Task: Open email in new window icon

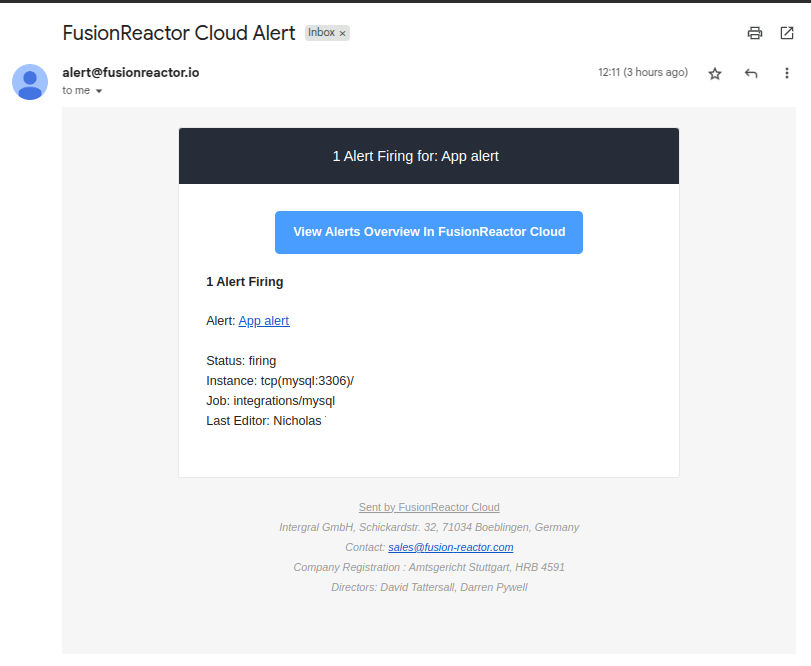Action: [x=787, y=33]
